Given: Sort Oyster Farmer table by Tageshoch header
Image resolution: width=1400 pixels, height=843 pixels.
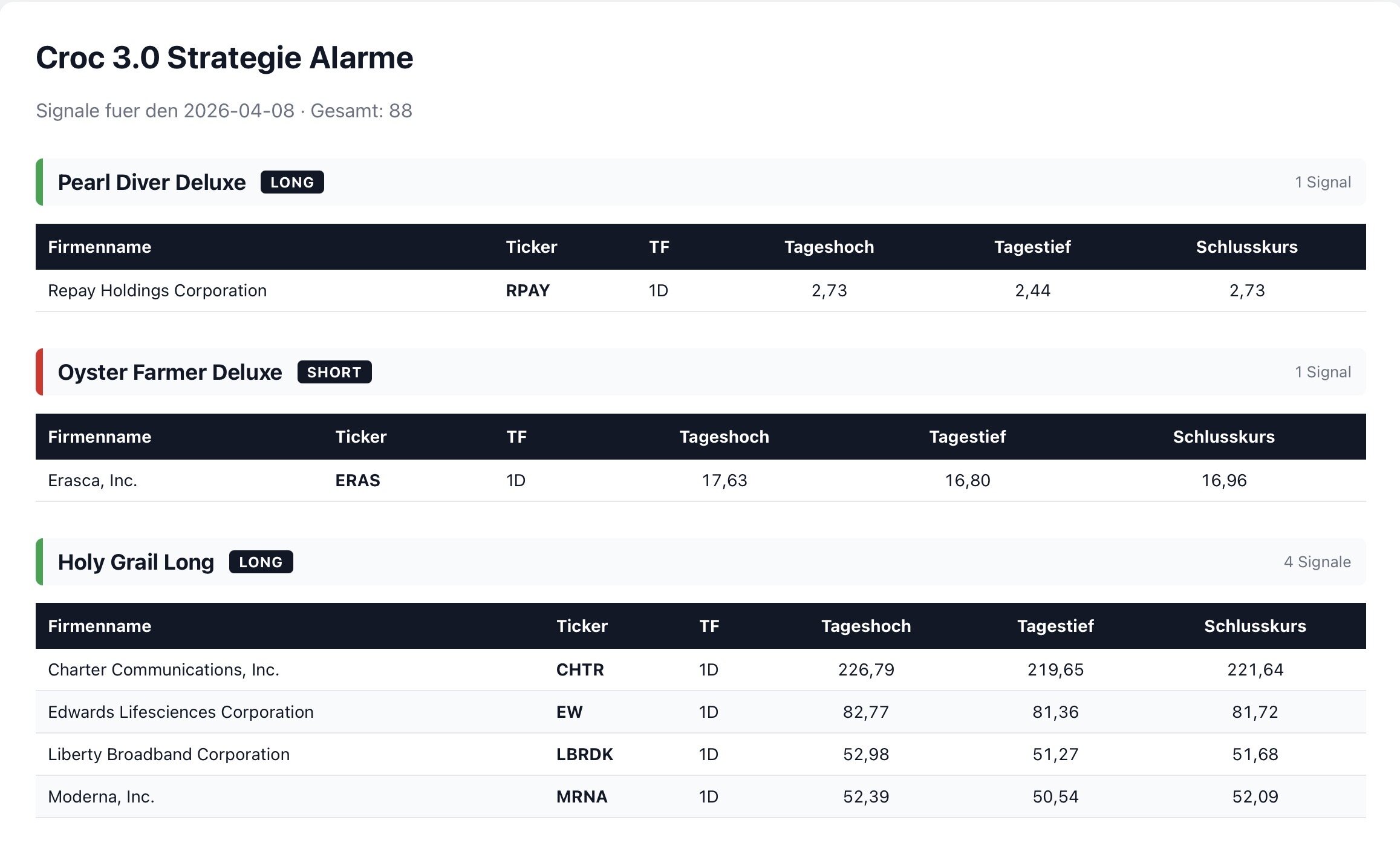Looking at the screenshot, I should pyautogui.click(x=724, y=437).
